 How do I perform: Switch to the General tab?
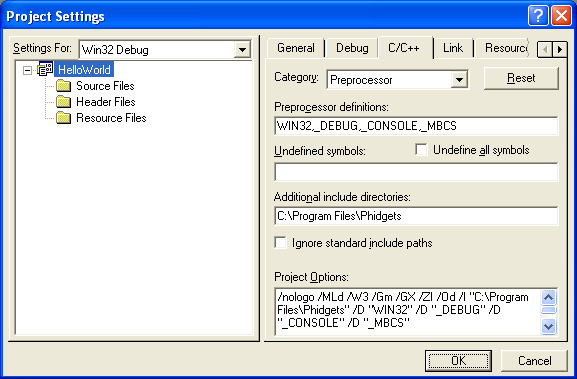click(x=296, y=48)
